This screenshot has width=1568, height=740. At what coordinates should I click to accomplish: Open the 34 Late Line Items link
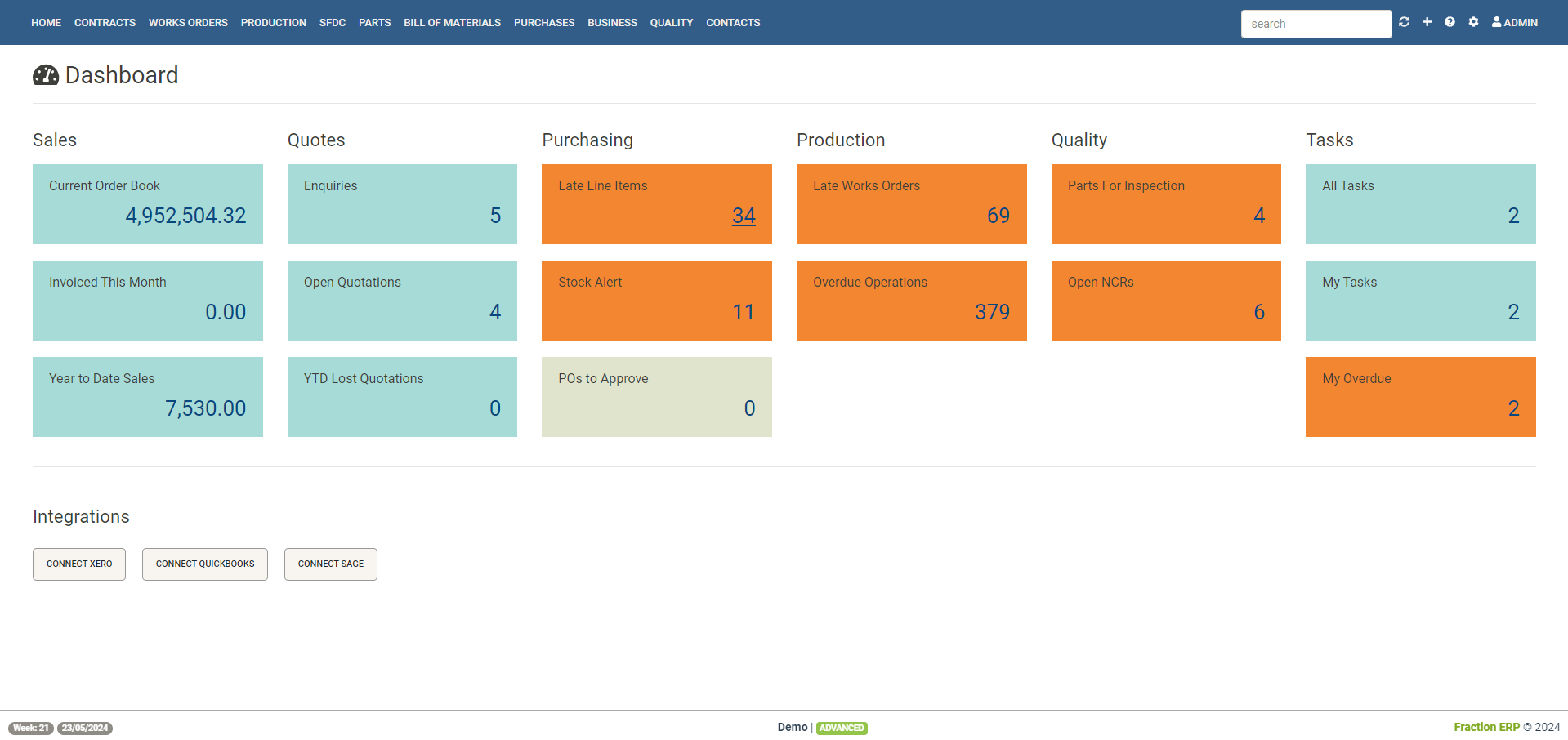tap(744, 216)
